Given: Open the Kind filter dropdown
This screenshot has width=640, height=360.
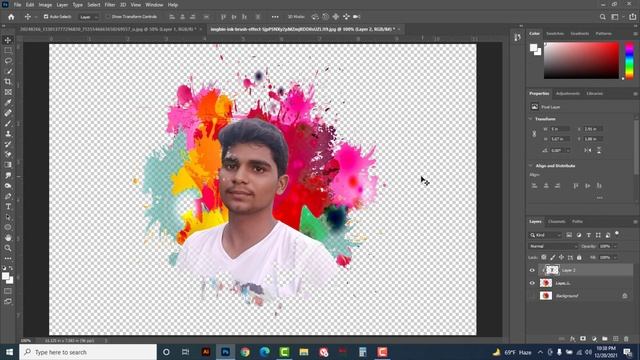Looking at the screenshot, I should 545,235.
